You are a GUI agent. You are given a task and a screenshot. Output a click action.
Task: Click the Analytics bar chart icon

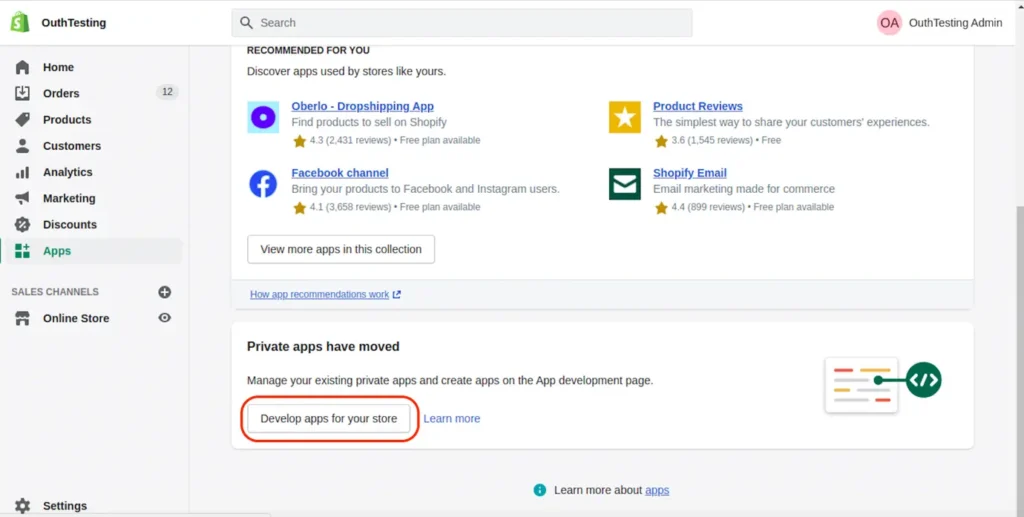(22, 172)
